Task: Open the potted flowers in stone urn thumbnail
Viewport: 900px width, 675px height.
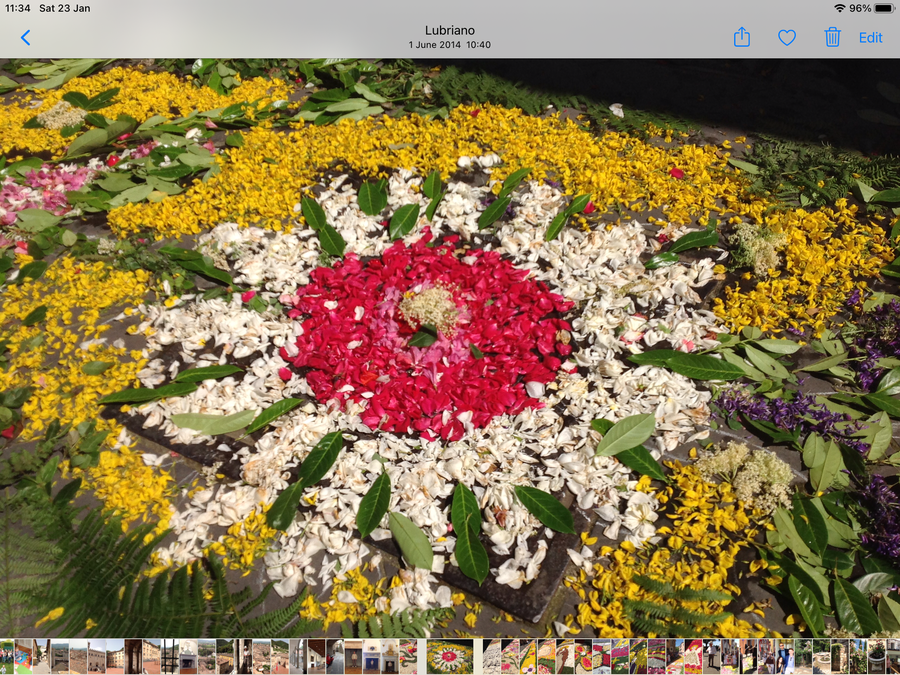Action: [x=876, y=657]
